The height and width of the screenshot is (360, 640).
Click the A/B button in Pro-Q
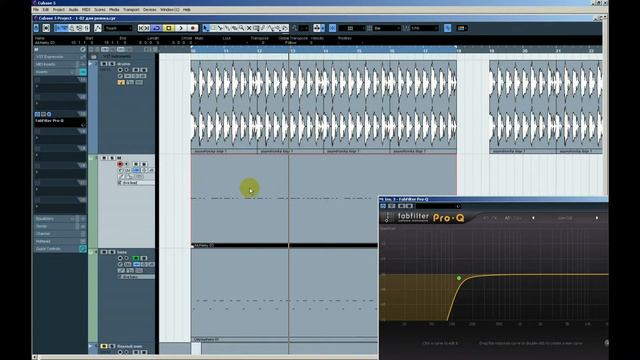(507, 218)
